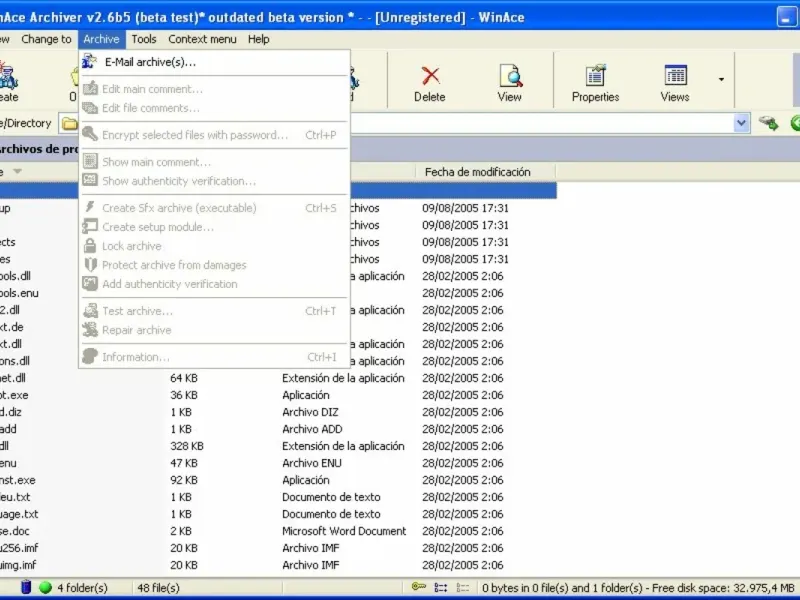Image resolution: width=800 pixels, height=600 pixels.
Task: Click the Archivo DIZ type cell
Action: pyautogui.click(x=310, y=412)
